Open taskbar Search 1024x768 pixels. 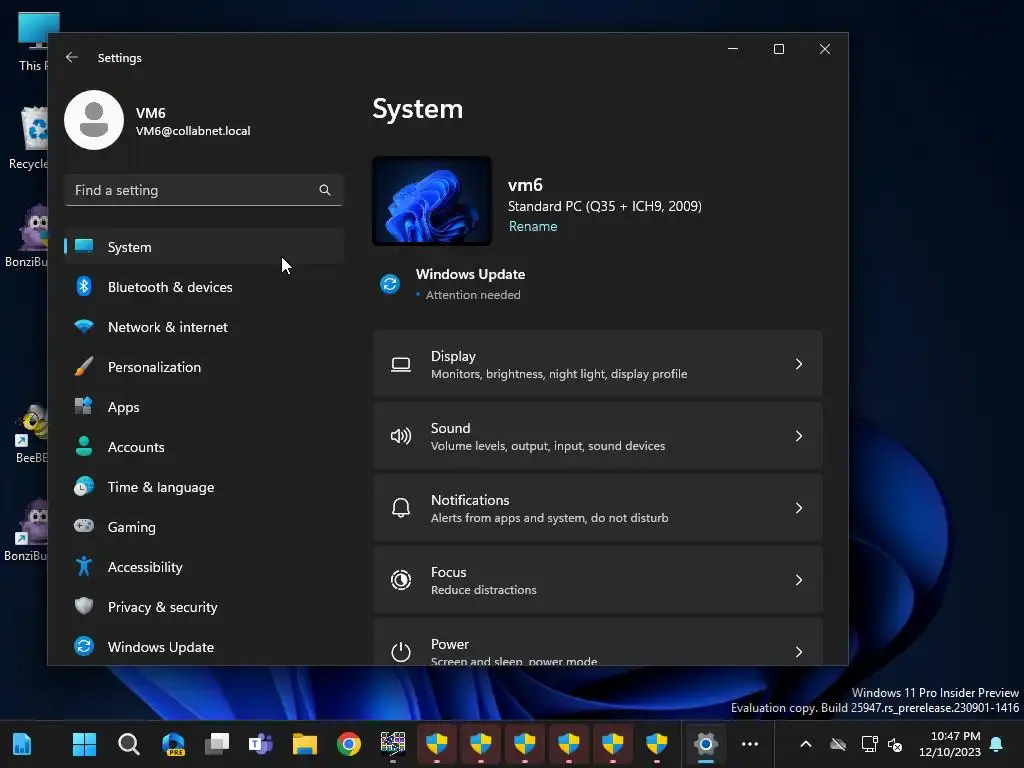point(129,744)
